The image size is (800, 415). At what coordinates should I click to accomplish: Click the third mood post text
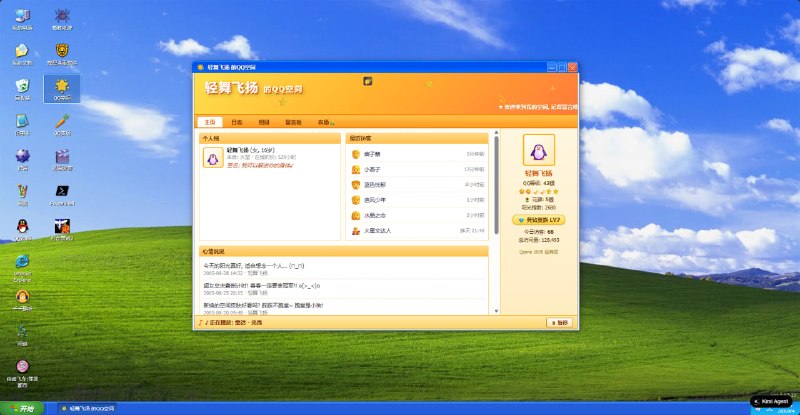[x=263, y=305]
